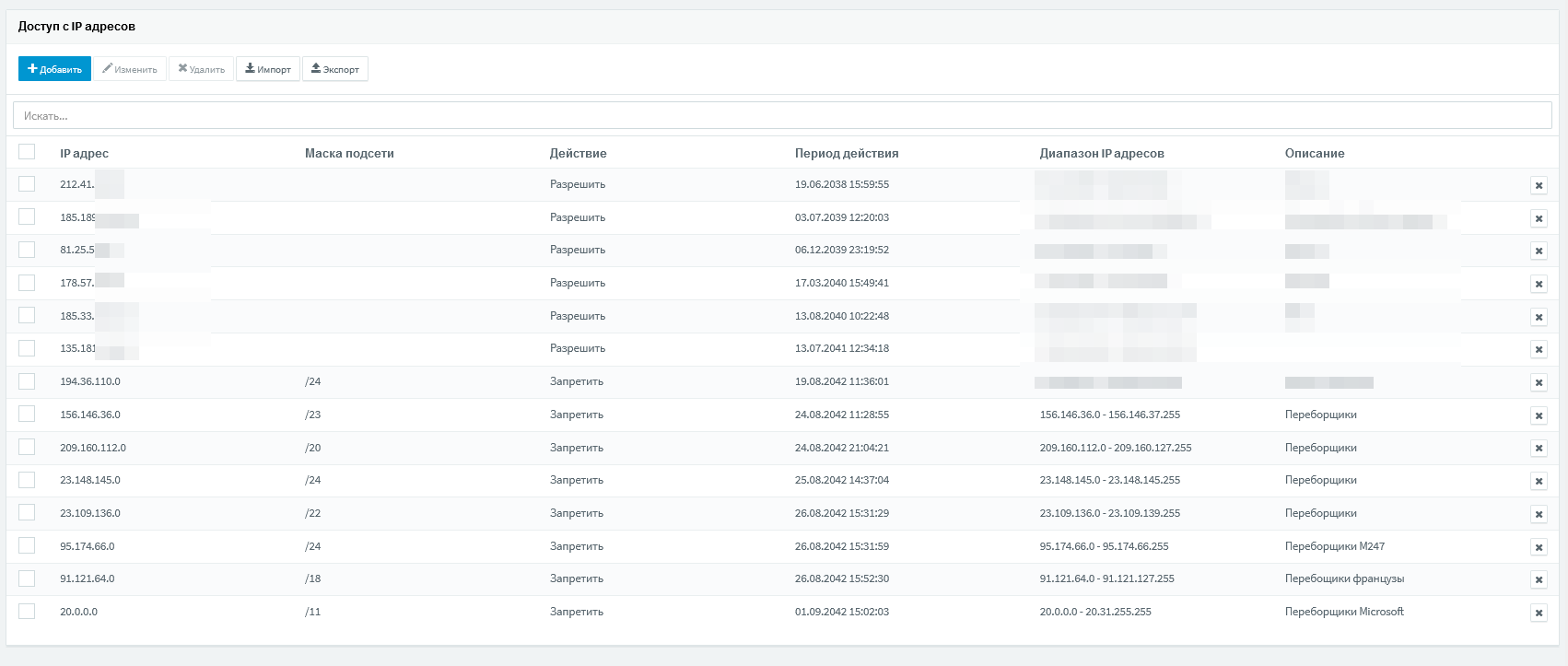Select checkbox for 20.0.0.0
This screenshot has height=666, width=1568.
point(27,611)
